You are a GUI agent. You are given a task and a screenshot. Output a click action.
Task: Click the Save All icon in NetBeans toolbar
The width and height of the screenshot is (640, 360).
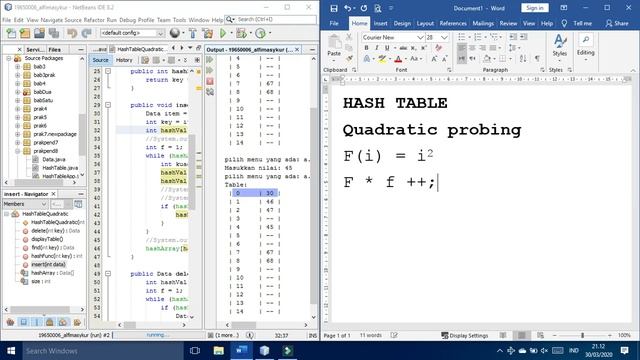coord(54,33)
